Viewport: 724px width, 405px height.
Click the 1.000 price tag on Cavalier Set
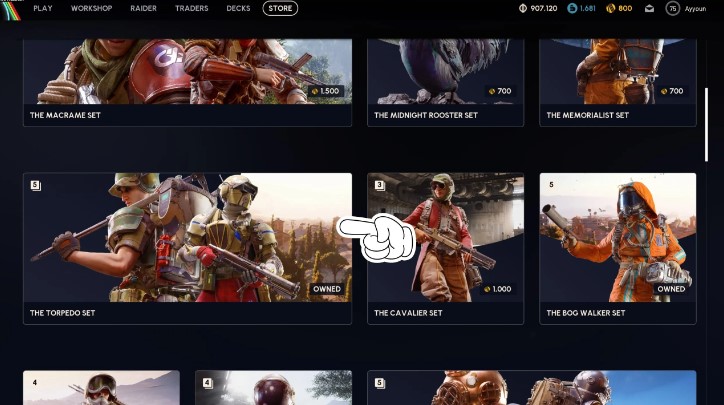pos(498,289)
